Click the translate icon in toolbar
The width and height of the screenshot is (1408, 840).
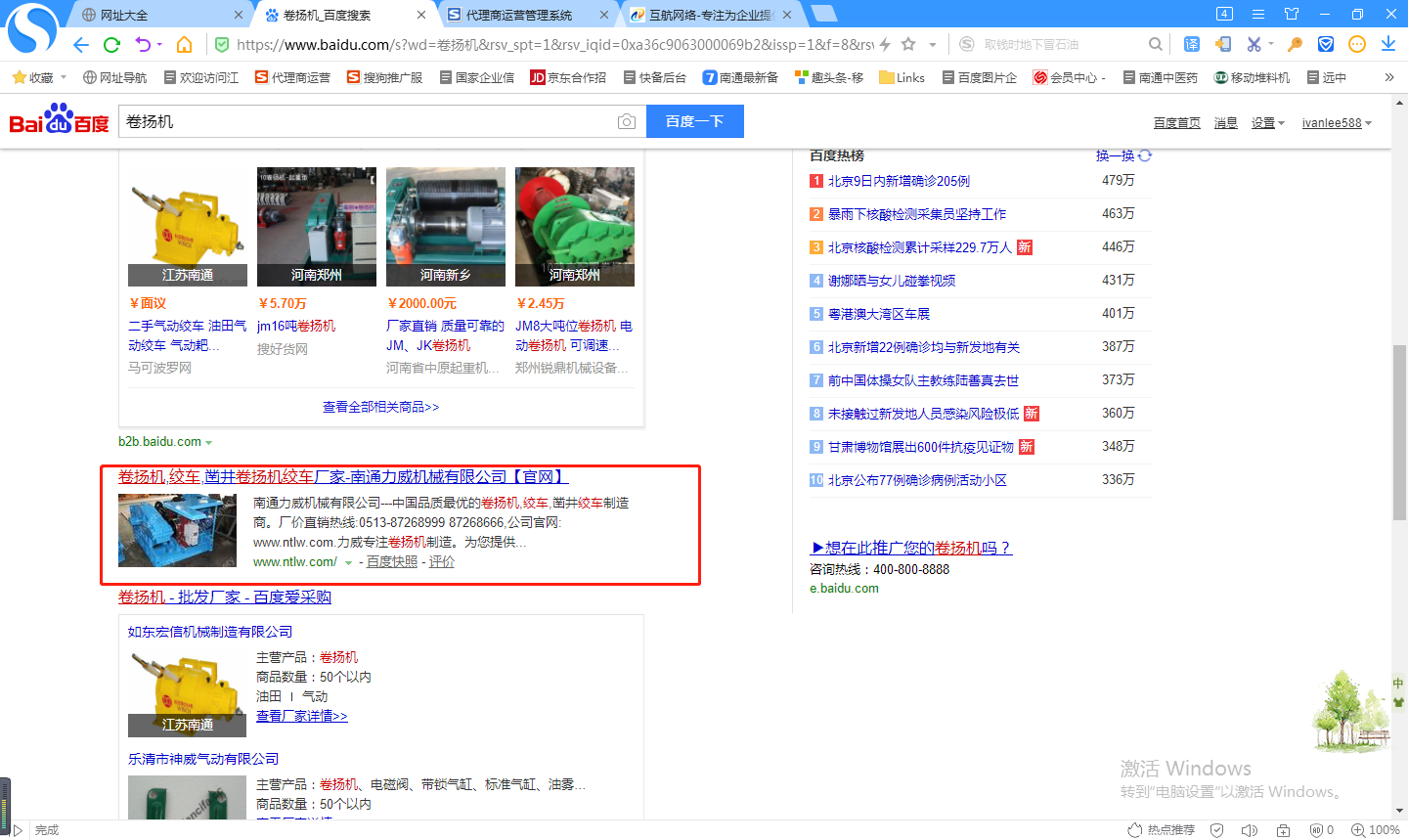(x=1192, y=44)
